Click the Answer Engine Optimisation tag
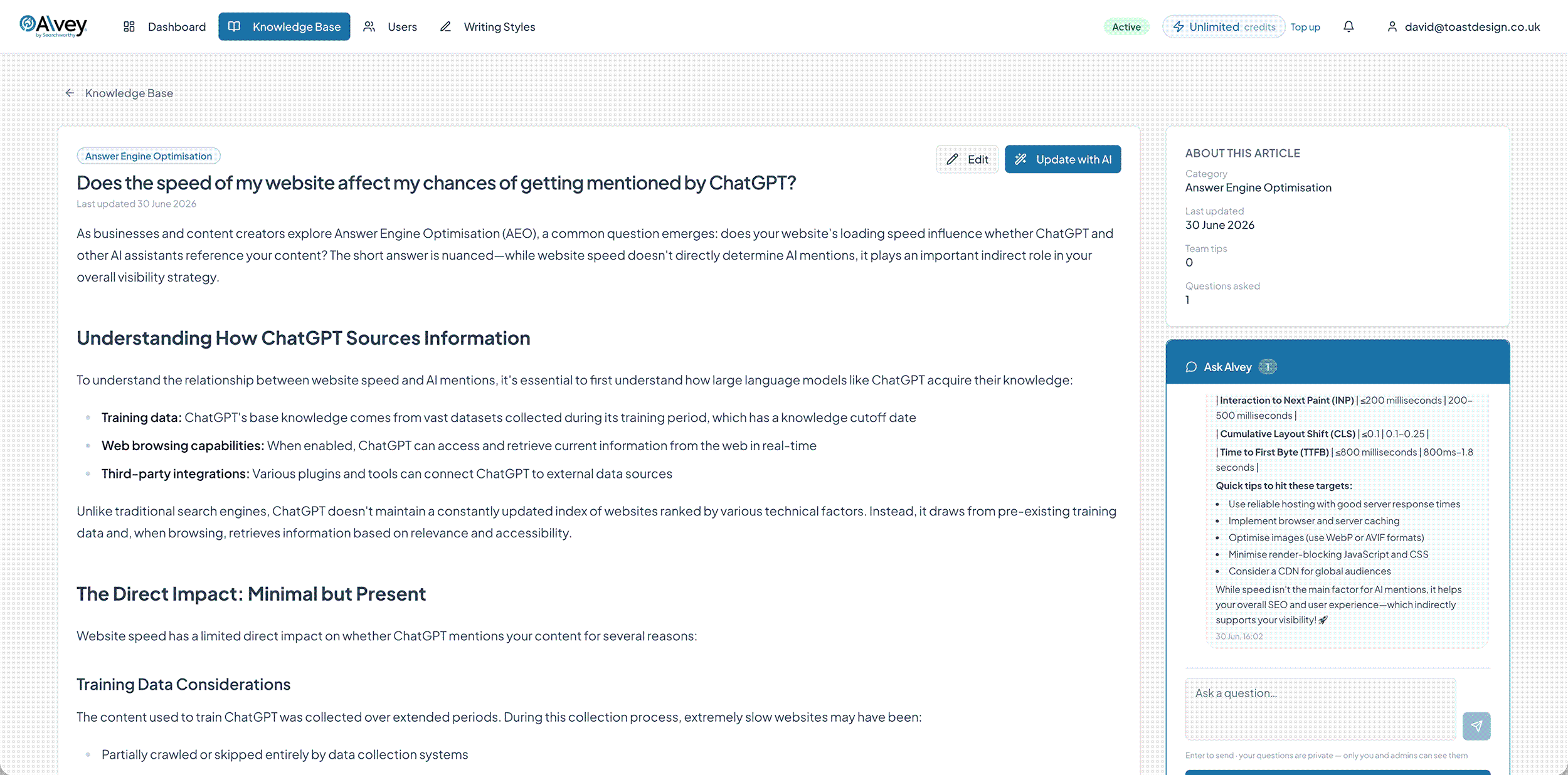The image size is (1568, 775). pyautogui.click(x=149, y=156)
